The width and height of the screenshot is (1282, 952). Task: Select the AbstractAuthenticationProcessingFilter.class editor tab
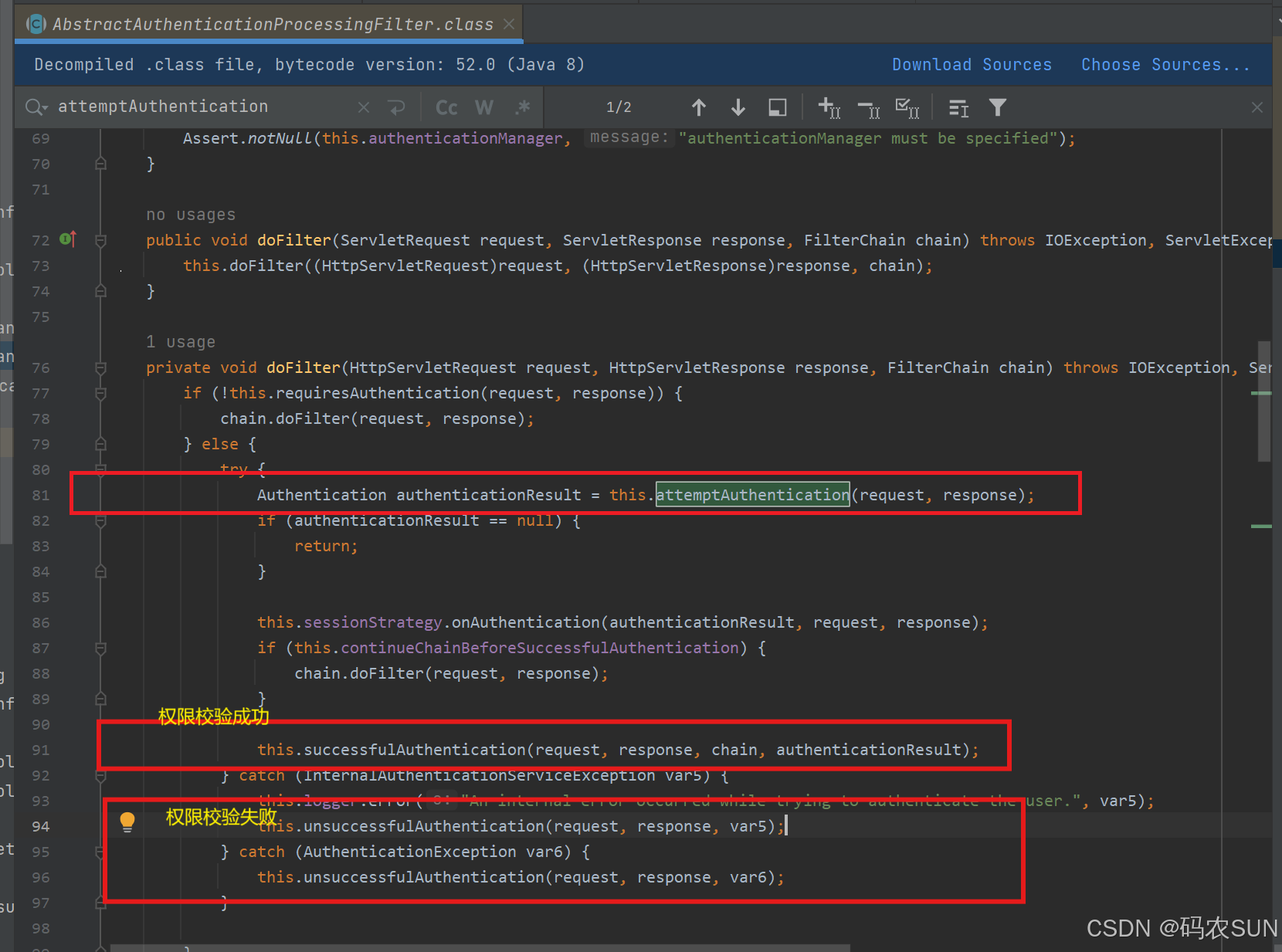pos(269,24)
